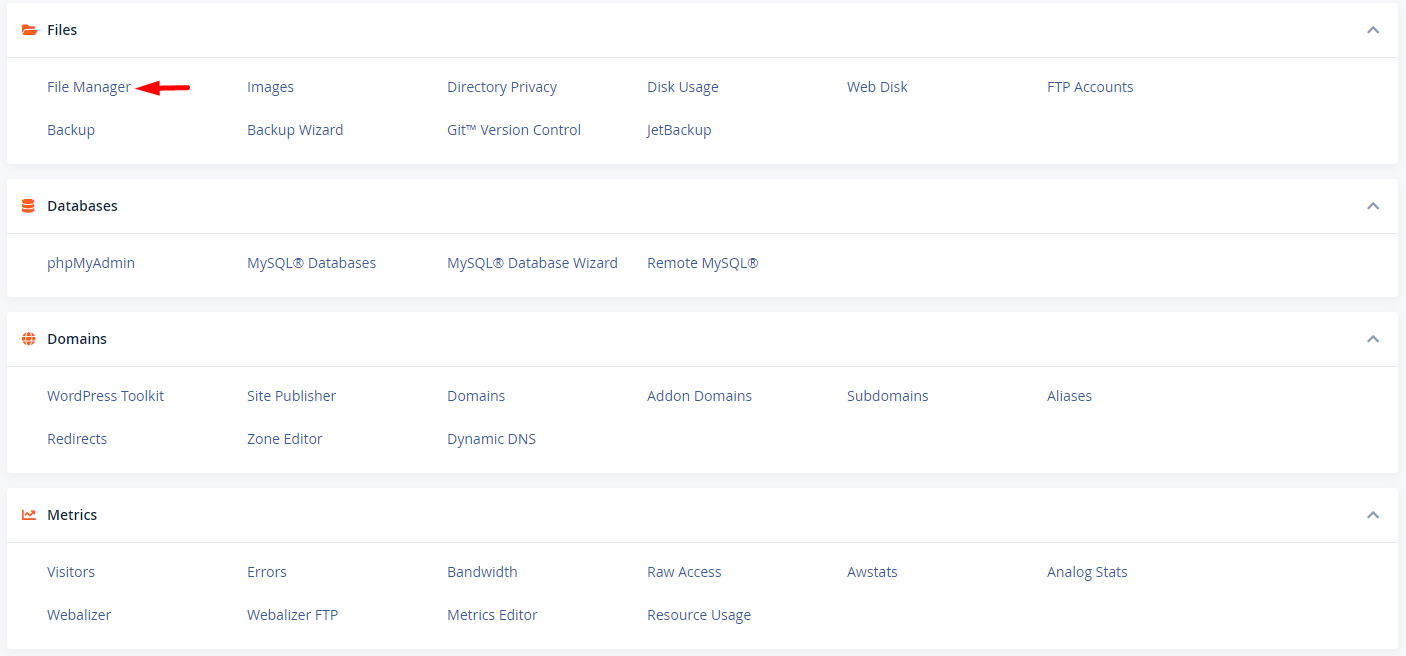Viewport: 1406px width, 656px height.
Task: Open Disk Usage
Action: [x=683, y=87]
